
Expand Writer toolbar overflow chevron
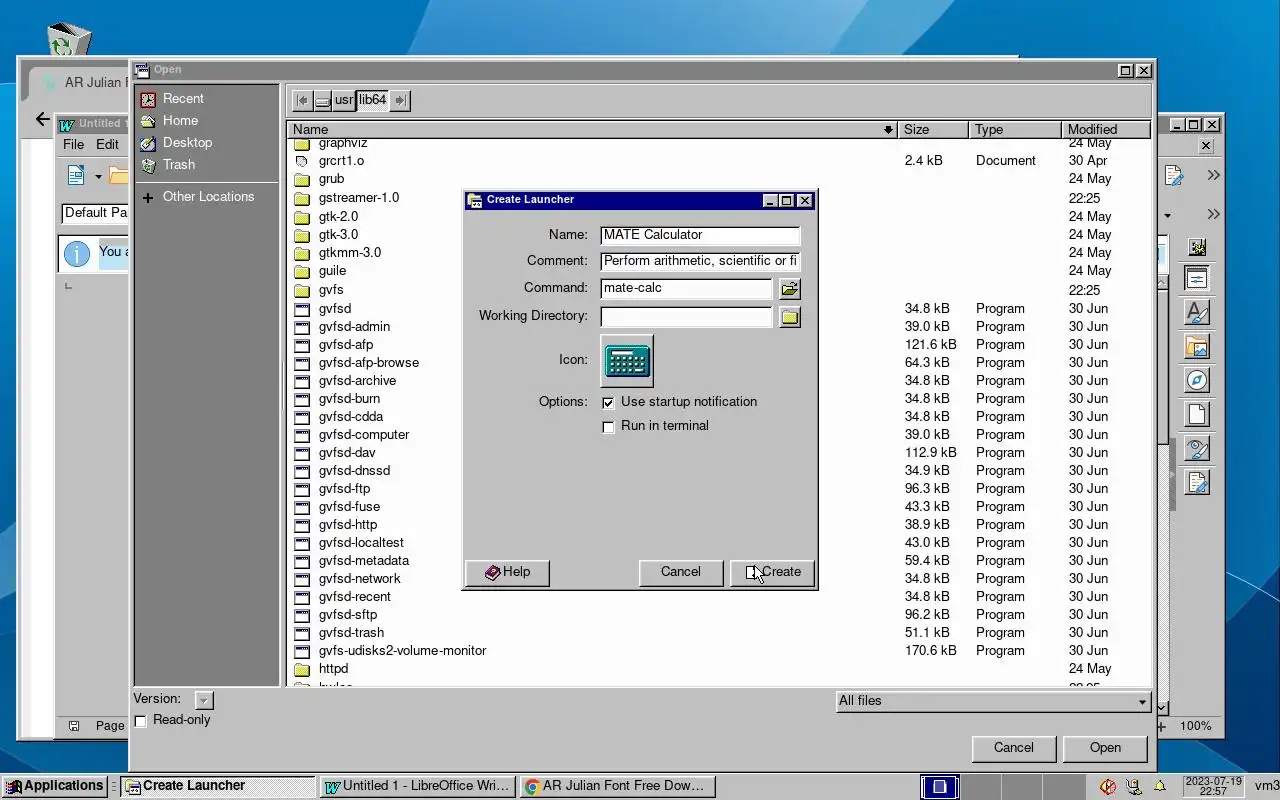tap(1213, 176)
